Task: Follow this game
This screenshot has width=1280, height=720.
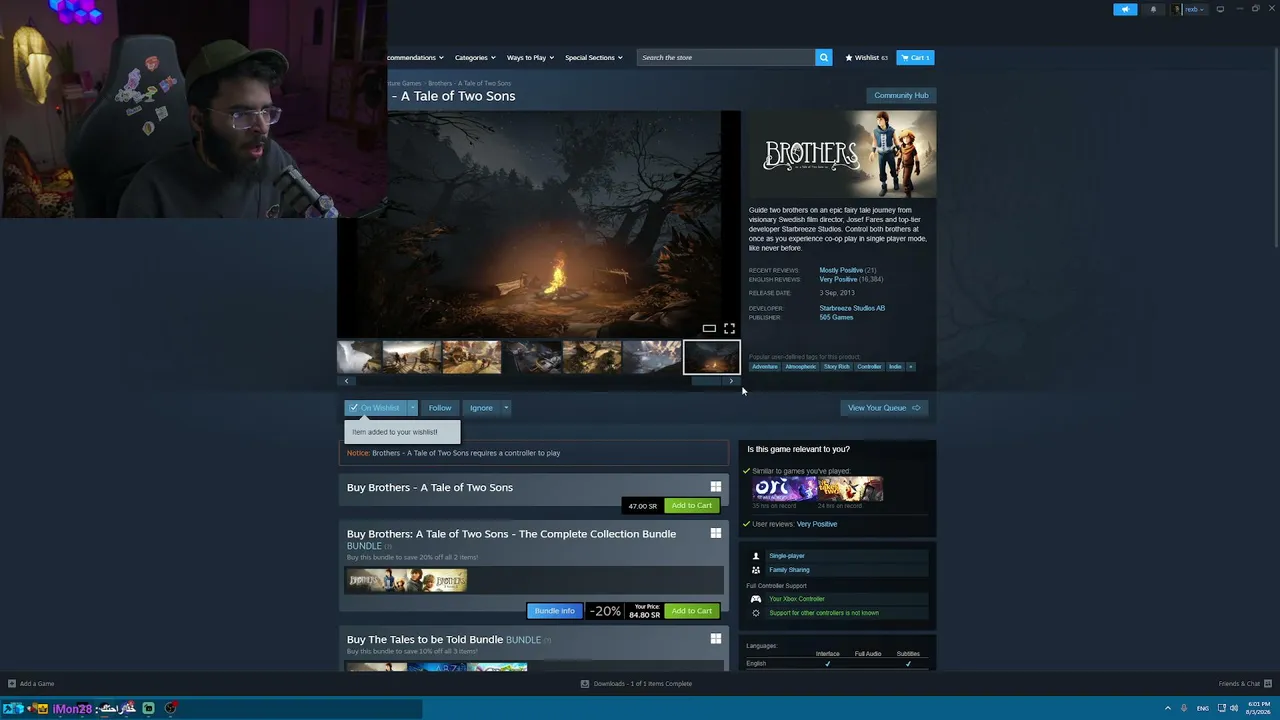Action: (x=440, y=408)
